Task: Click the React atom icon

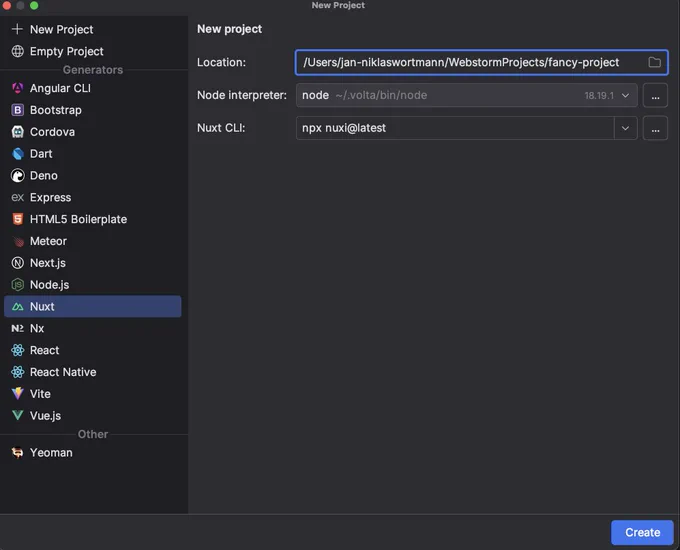Action: (17, 350)
